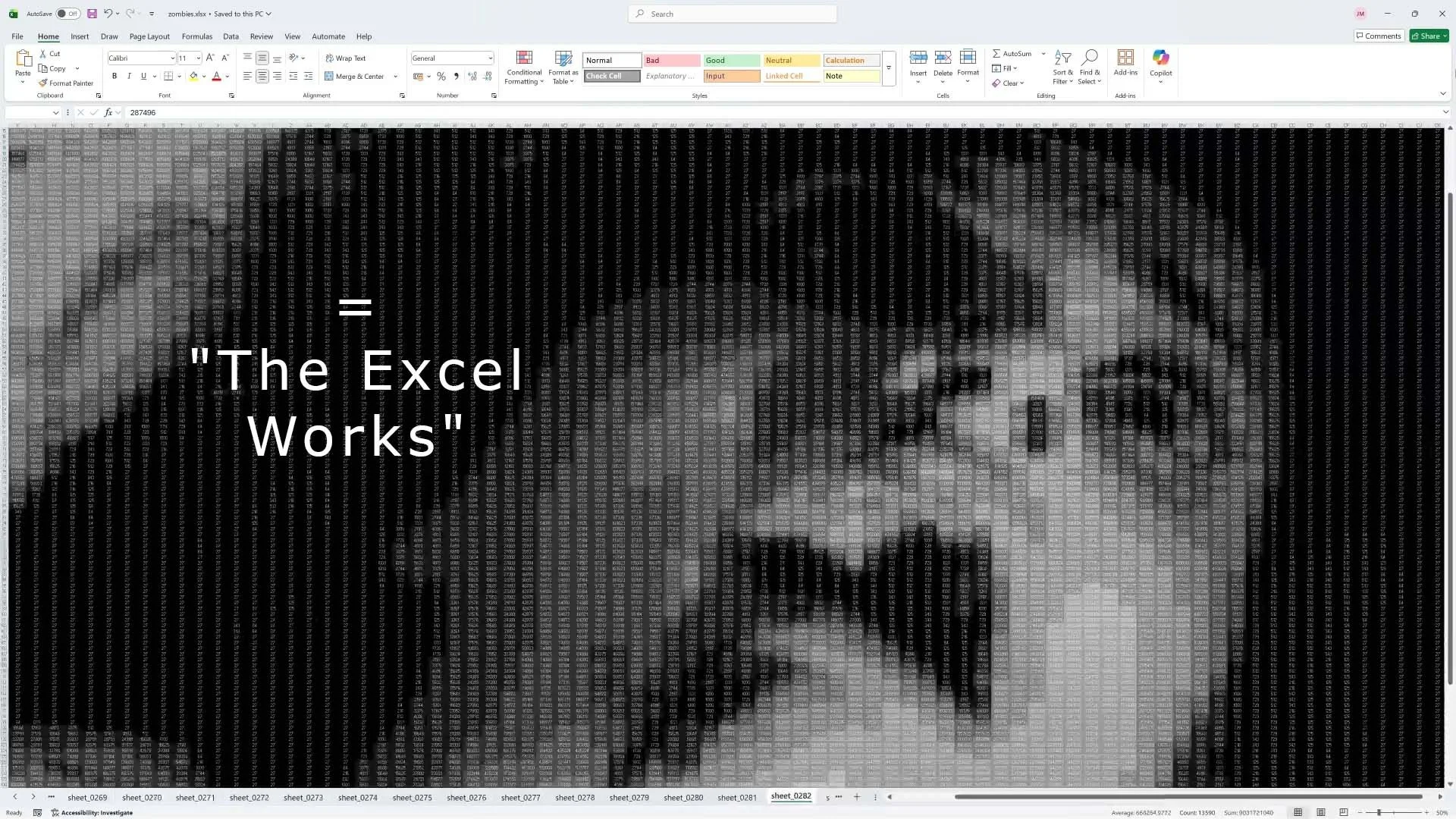Click the Find & Select magnifier

1090,58
